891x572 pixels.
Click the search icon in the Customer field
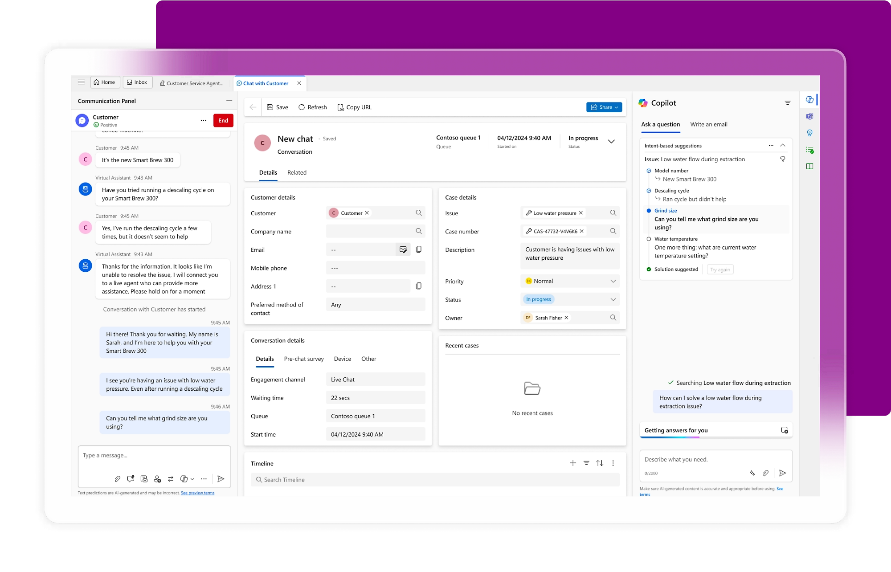click(419, 213)
